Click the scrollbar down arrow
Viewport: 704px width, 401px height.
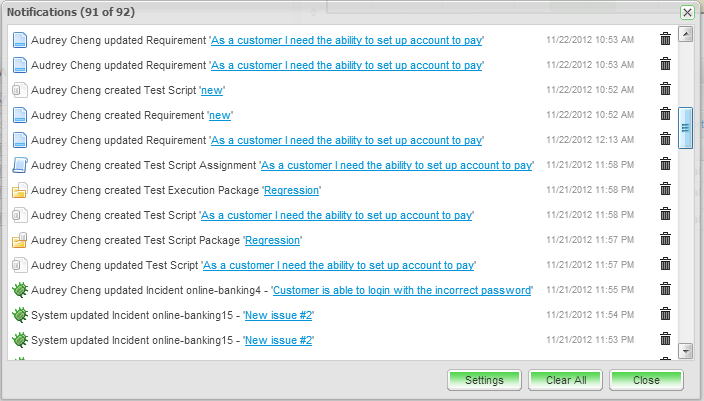pos(686,351)
